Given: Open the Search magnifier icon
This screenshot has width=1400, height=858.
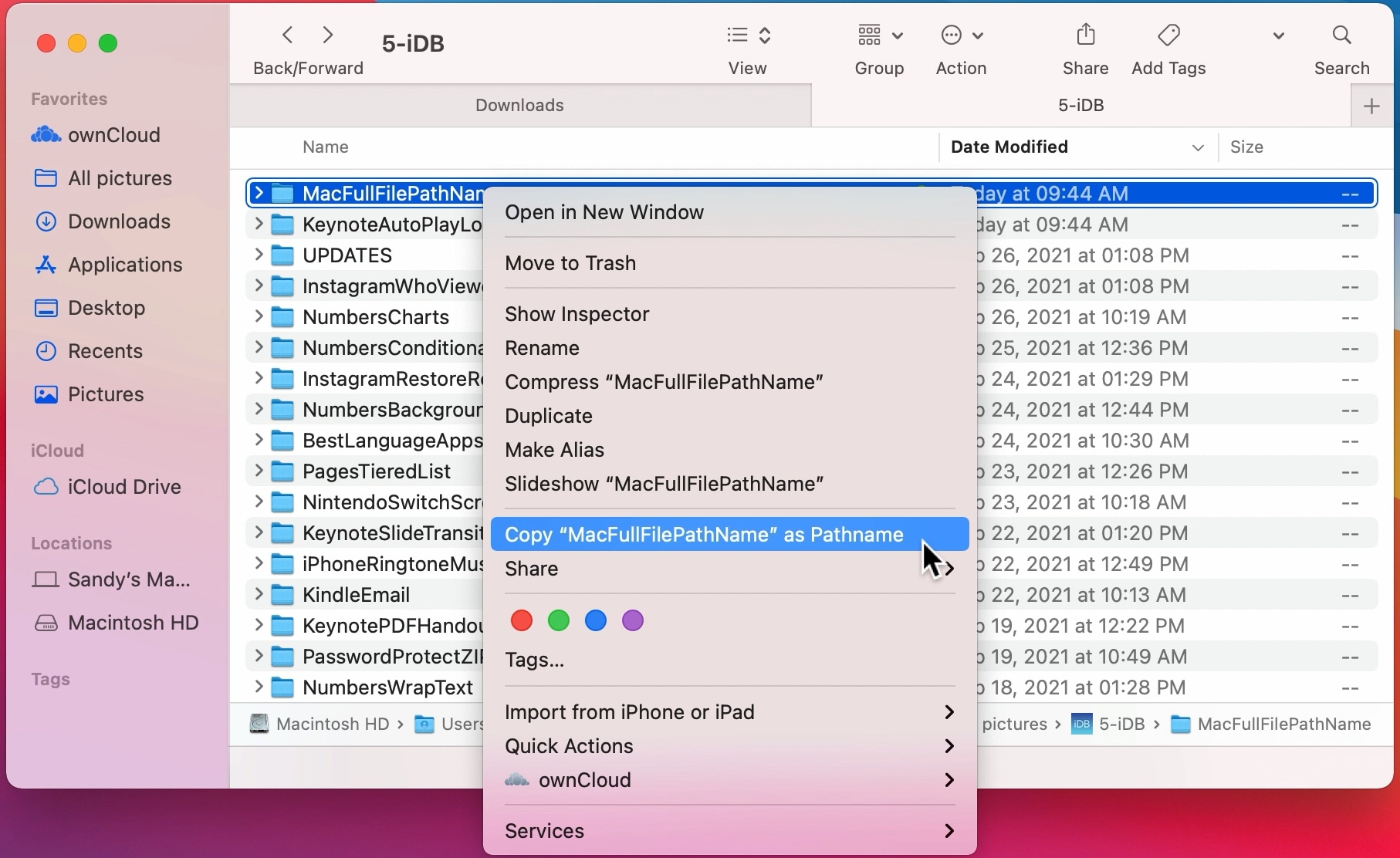Looking at the screenshot, I should (x=1341, y=35).
